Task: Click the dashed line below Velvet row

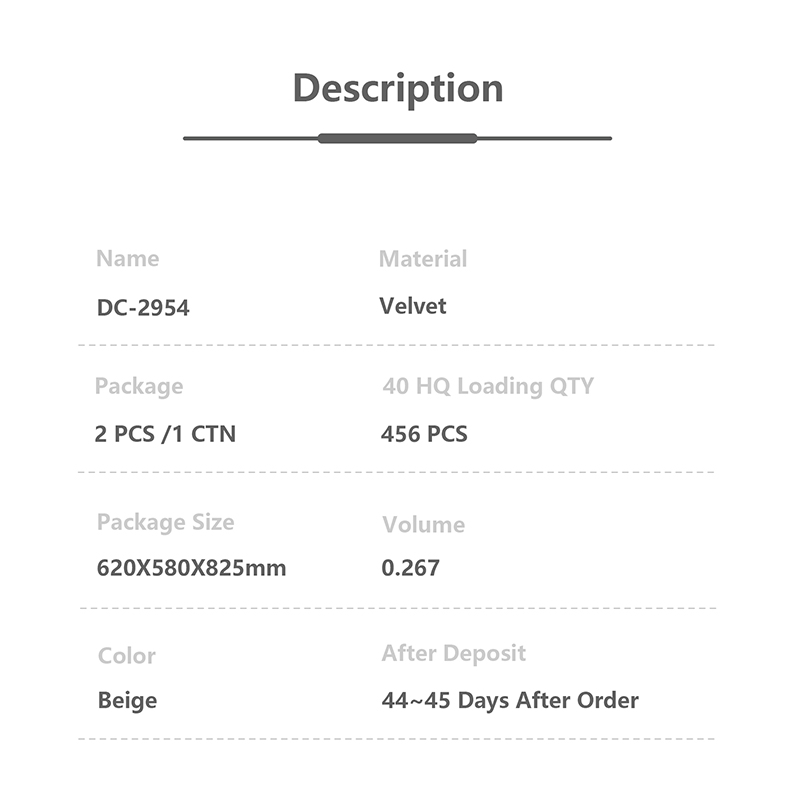Action: pos(396,345)
